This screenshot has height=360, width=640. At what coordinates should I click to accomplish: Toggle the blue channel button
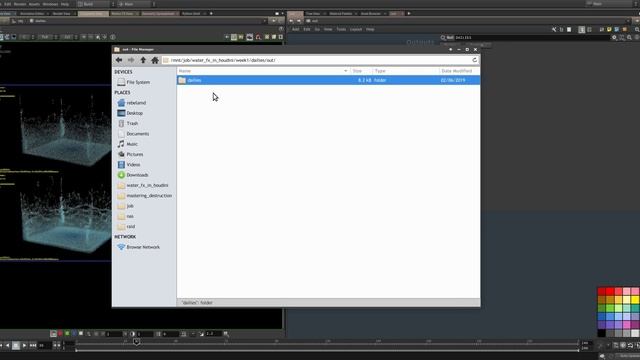click(74, 334)
